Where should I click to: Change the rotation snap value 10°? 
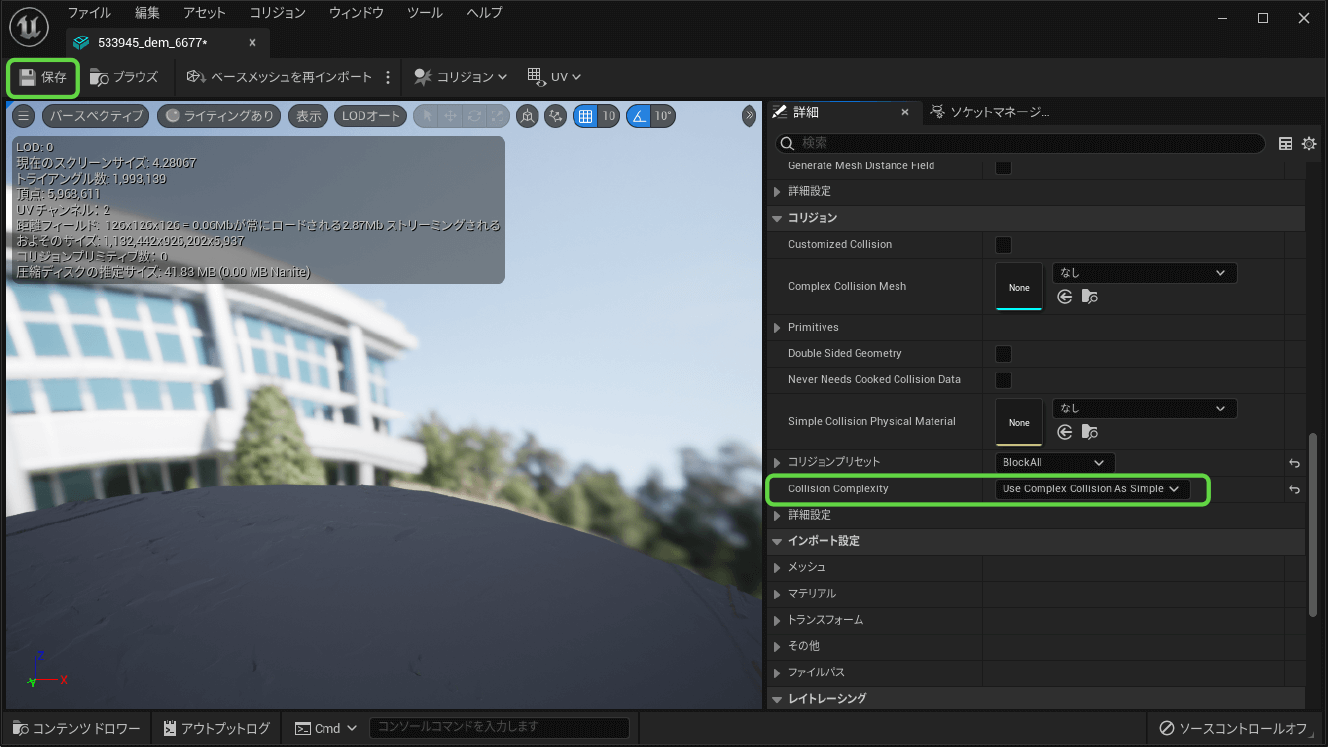click(663, 116)
